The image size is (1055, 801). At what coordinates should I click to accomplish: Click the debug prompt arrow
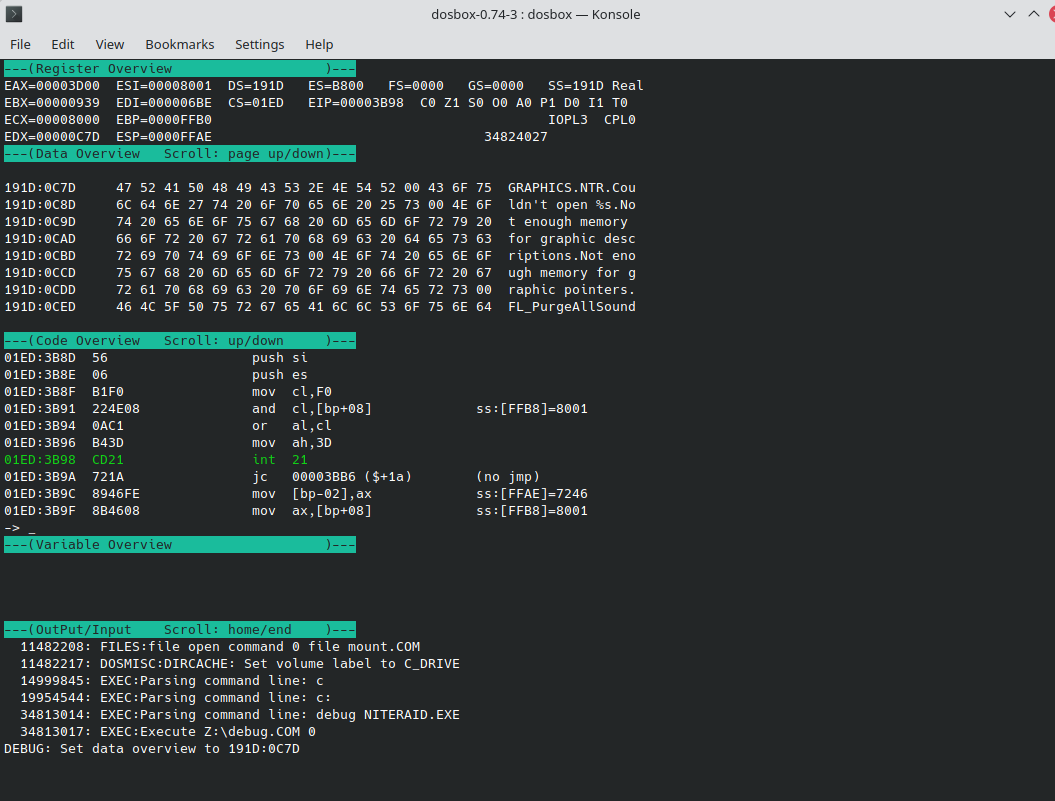point(10,527)
